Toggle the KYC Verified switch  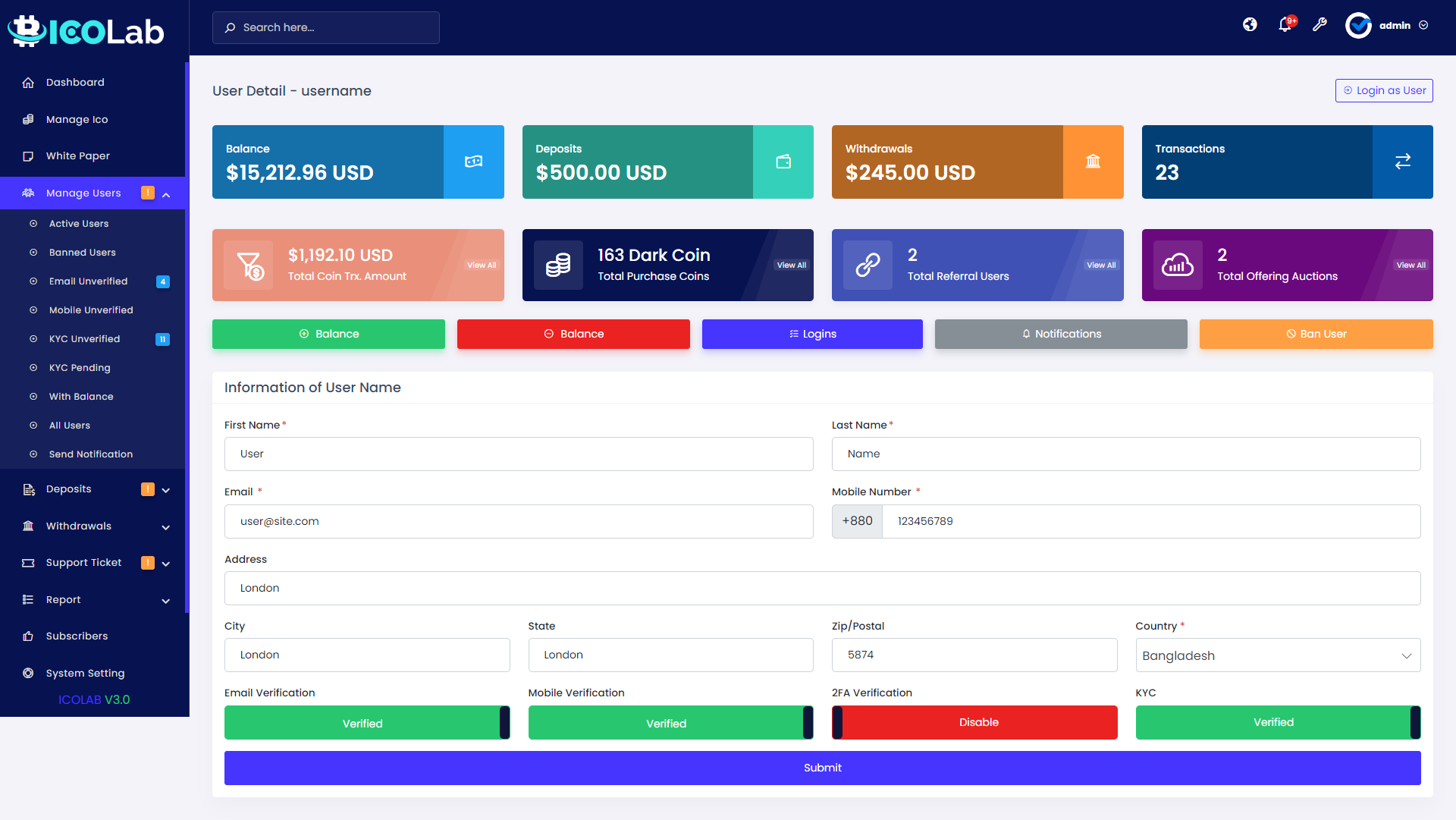[x=1278, y=722]
